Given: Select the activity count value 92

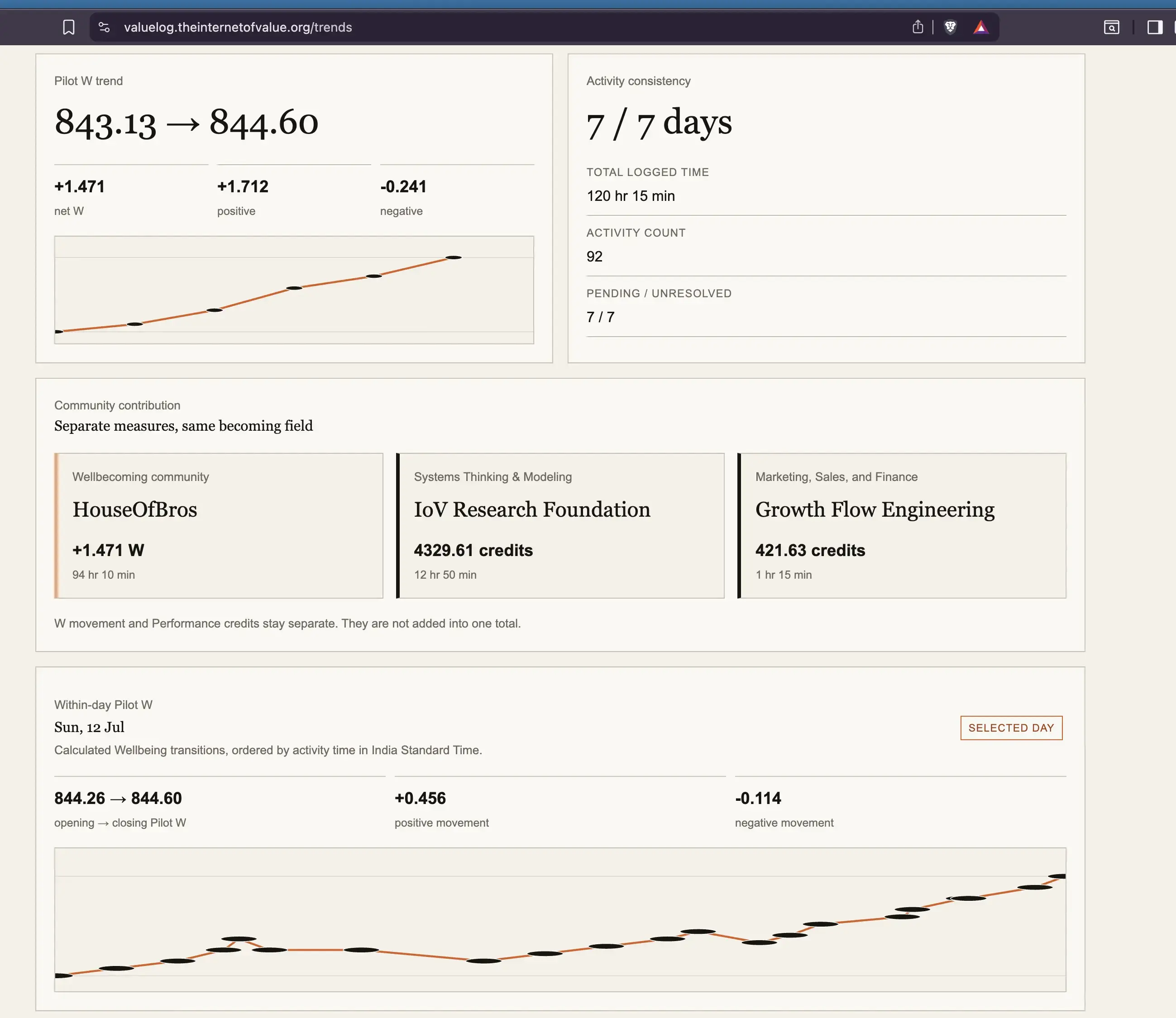Looking at the screenshot, I should [x=594, y=257].
